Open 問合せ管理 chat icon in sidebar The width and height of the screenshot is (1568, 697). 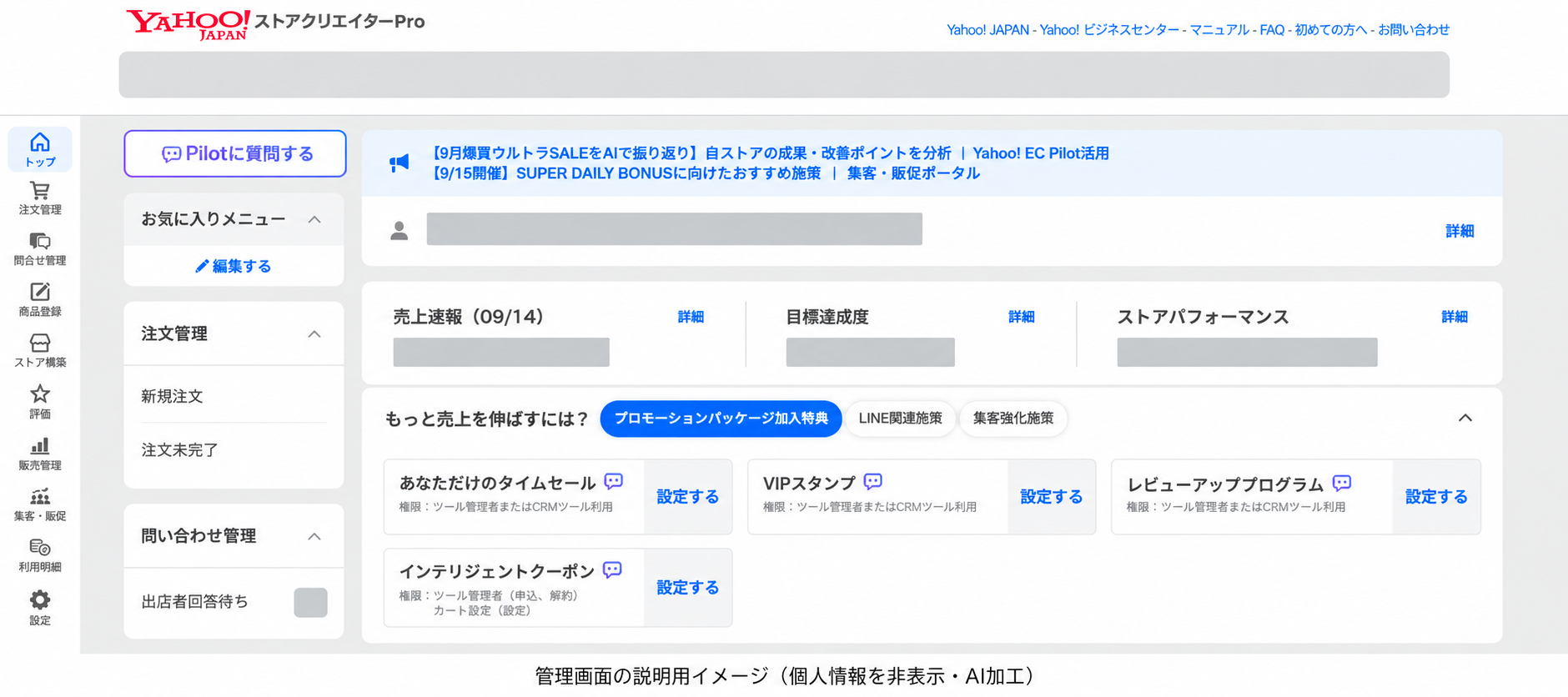point(40,249)
